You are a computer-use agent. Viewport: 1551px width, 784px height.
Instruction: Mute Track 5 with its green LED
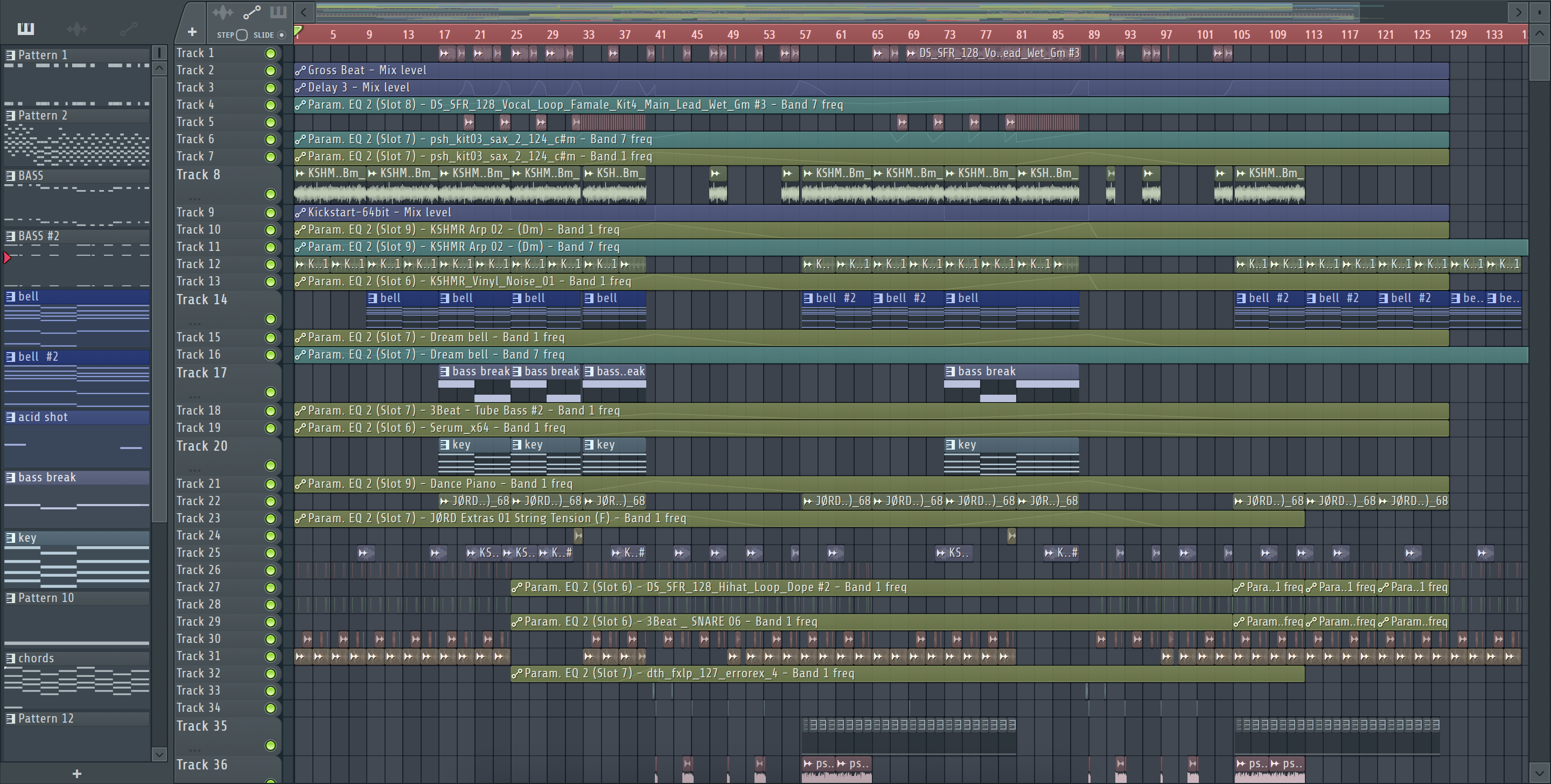[270, 122]
